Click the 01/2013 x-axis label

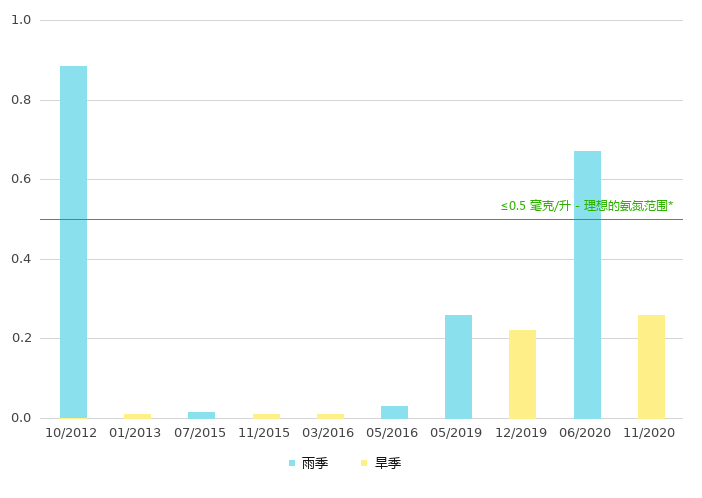[x=135, y=433]
